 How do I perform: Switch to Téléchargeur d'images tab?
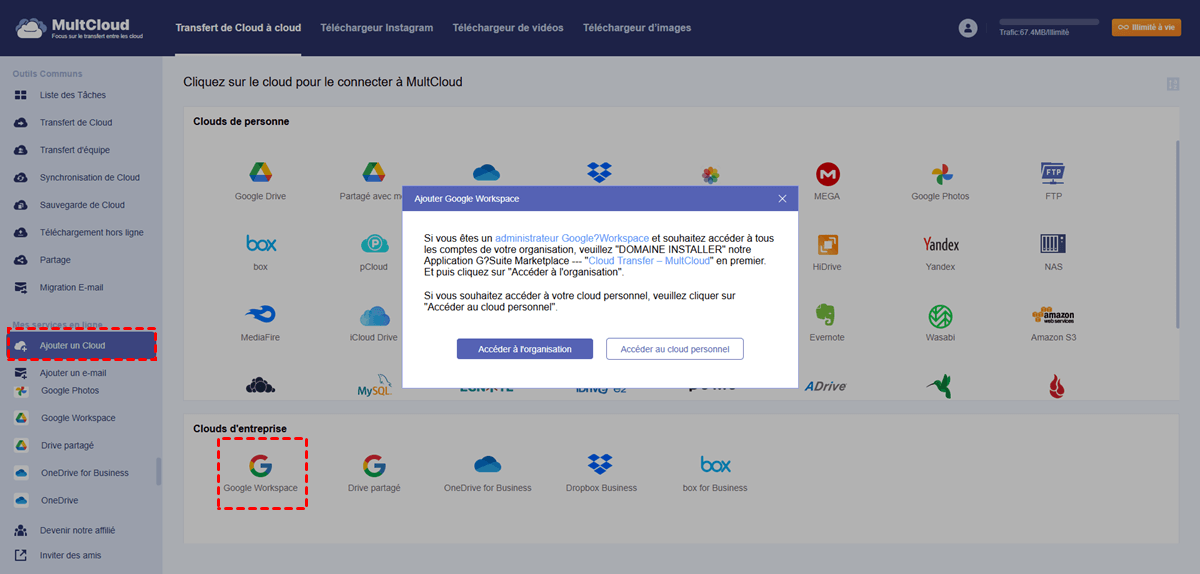(x=637, y=28)
